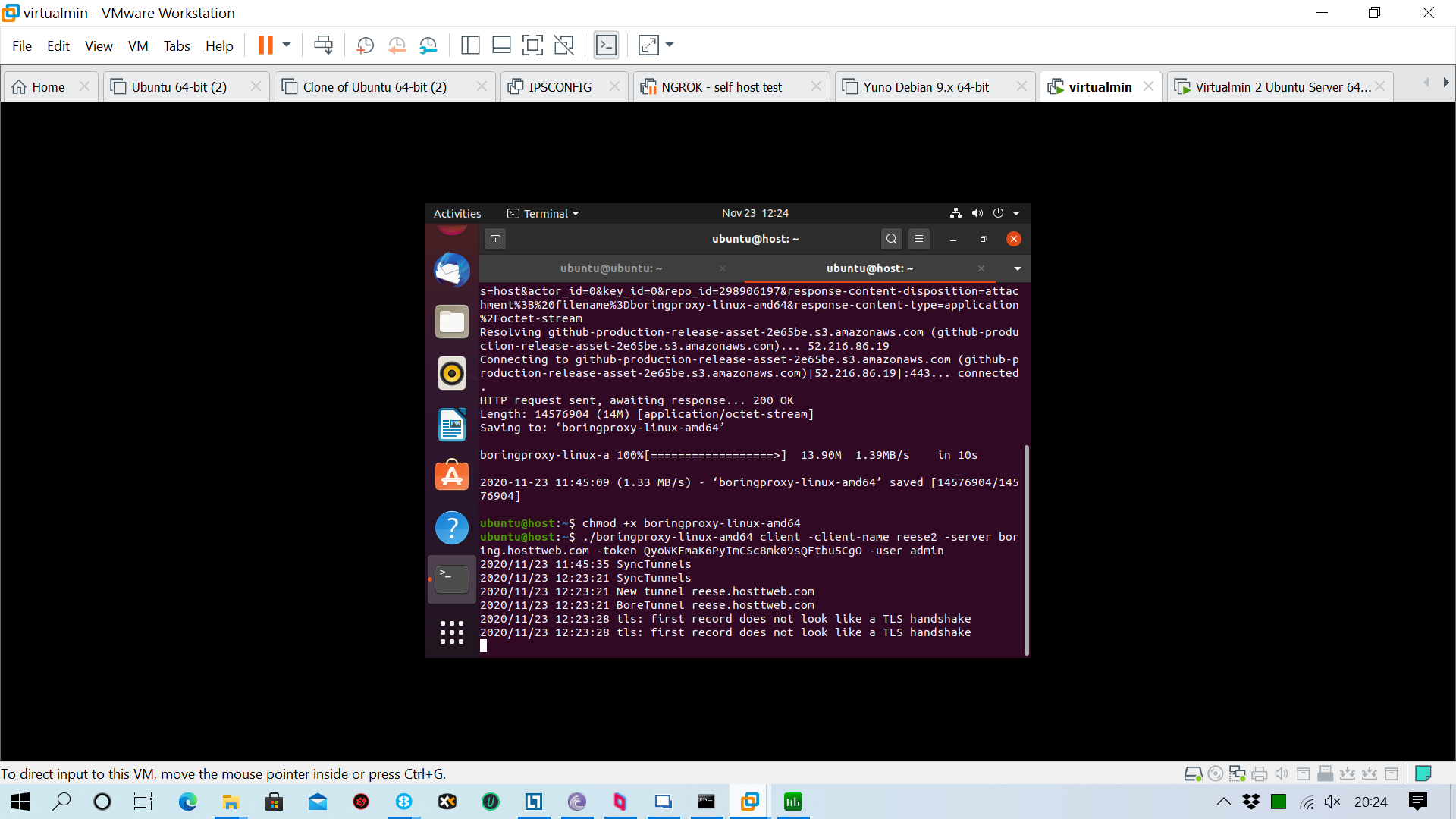Viewport: 1456px width, 819px height.
Task: Open a new terminal tab
Action: (496, 239)
